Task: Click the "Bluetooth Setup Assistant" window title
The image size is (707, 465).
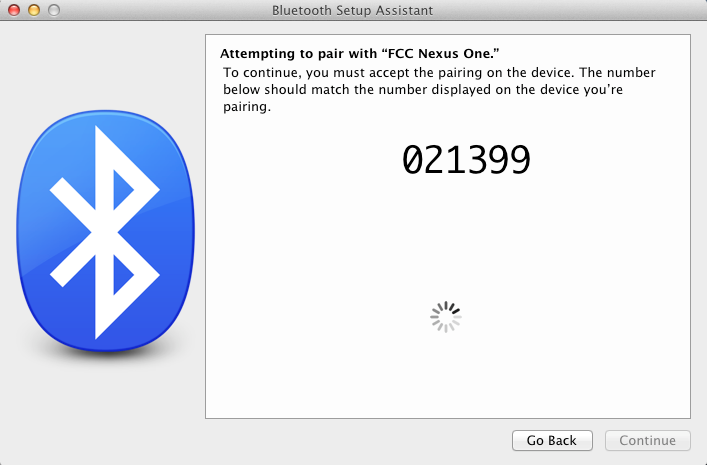Action: [353, 10]
